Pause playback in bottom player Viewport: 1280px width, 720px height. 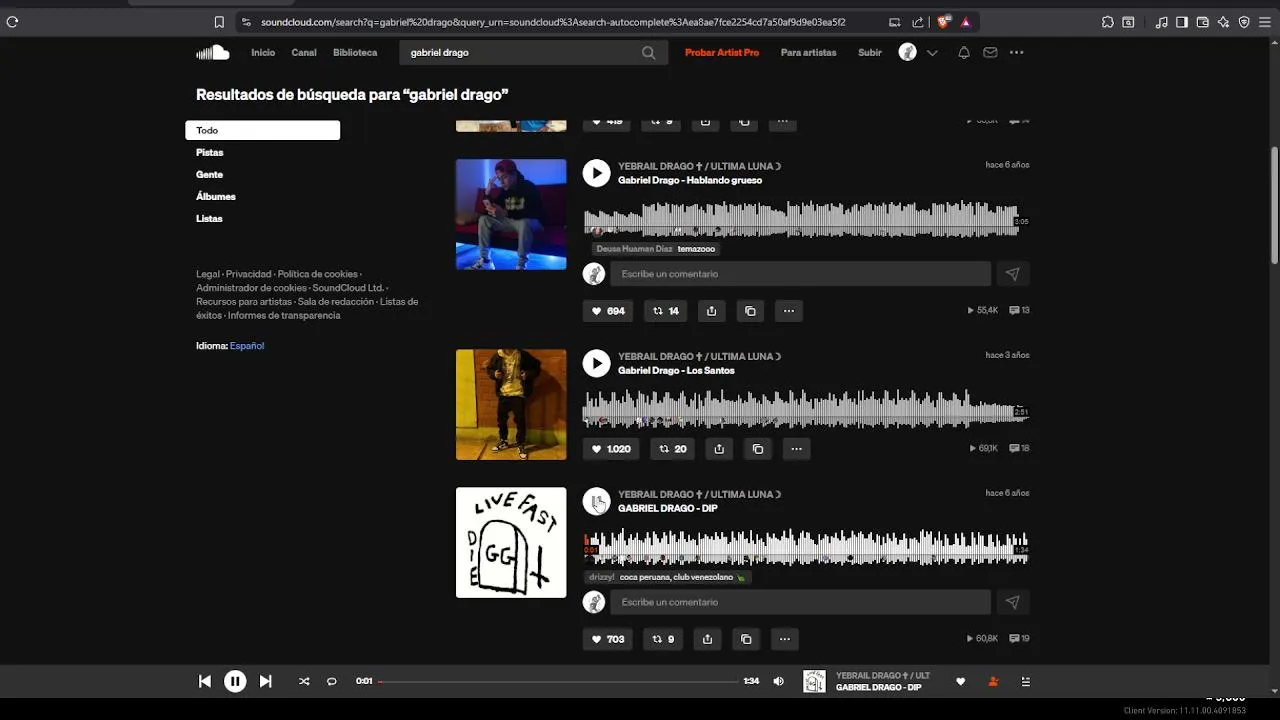(x=235, y=681)
